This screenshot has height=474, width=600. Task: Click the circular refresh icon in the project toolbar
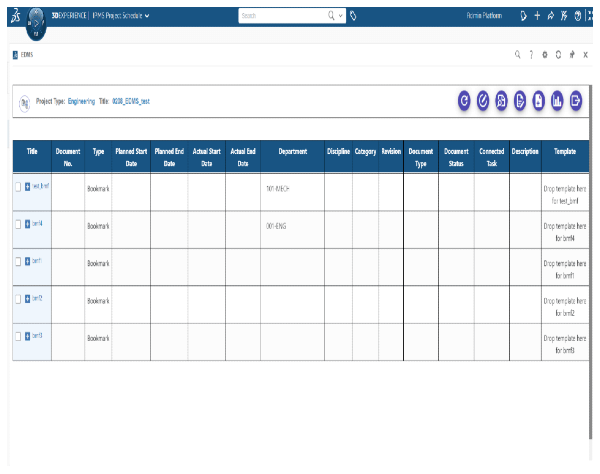point(465,99)
